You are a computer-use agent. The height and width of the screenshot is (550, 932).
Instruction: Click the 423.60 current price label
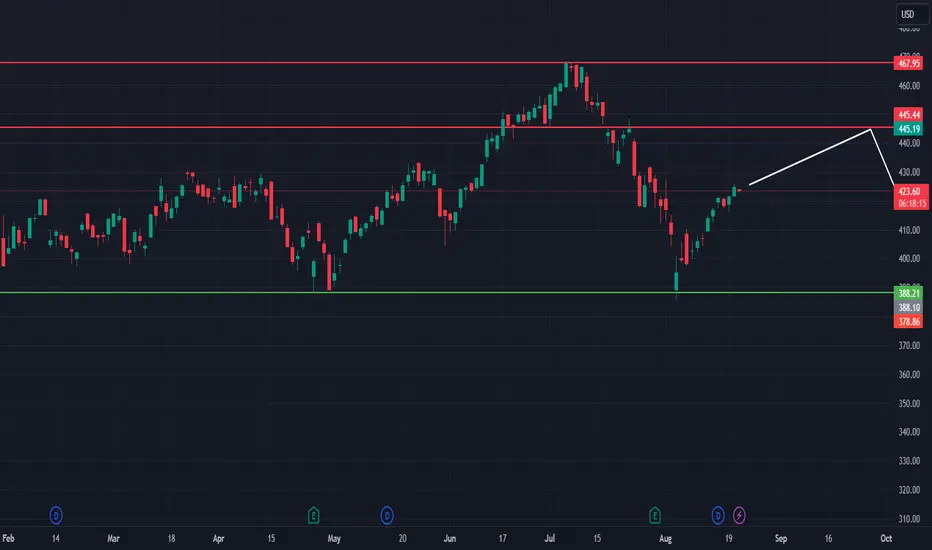click(910, 191)
